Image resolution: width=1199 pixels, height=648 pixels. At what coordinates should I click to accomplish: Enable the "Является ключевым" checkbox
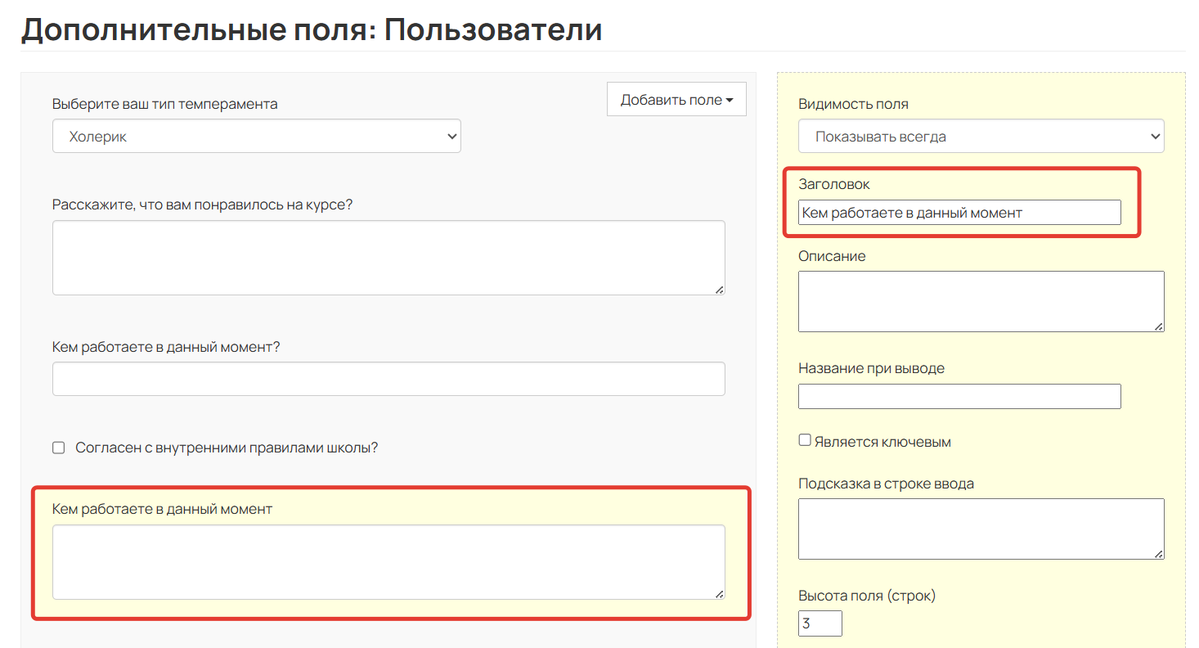tap(803, 439)
